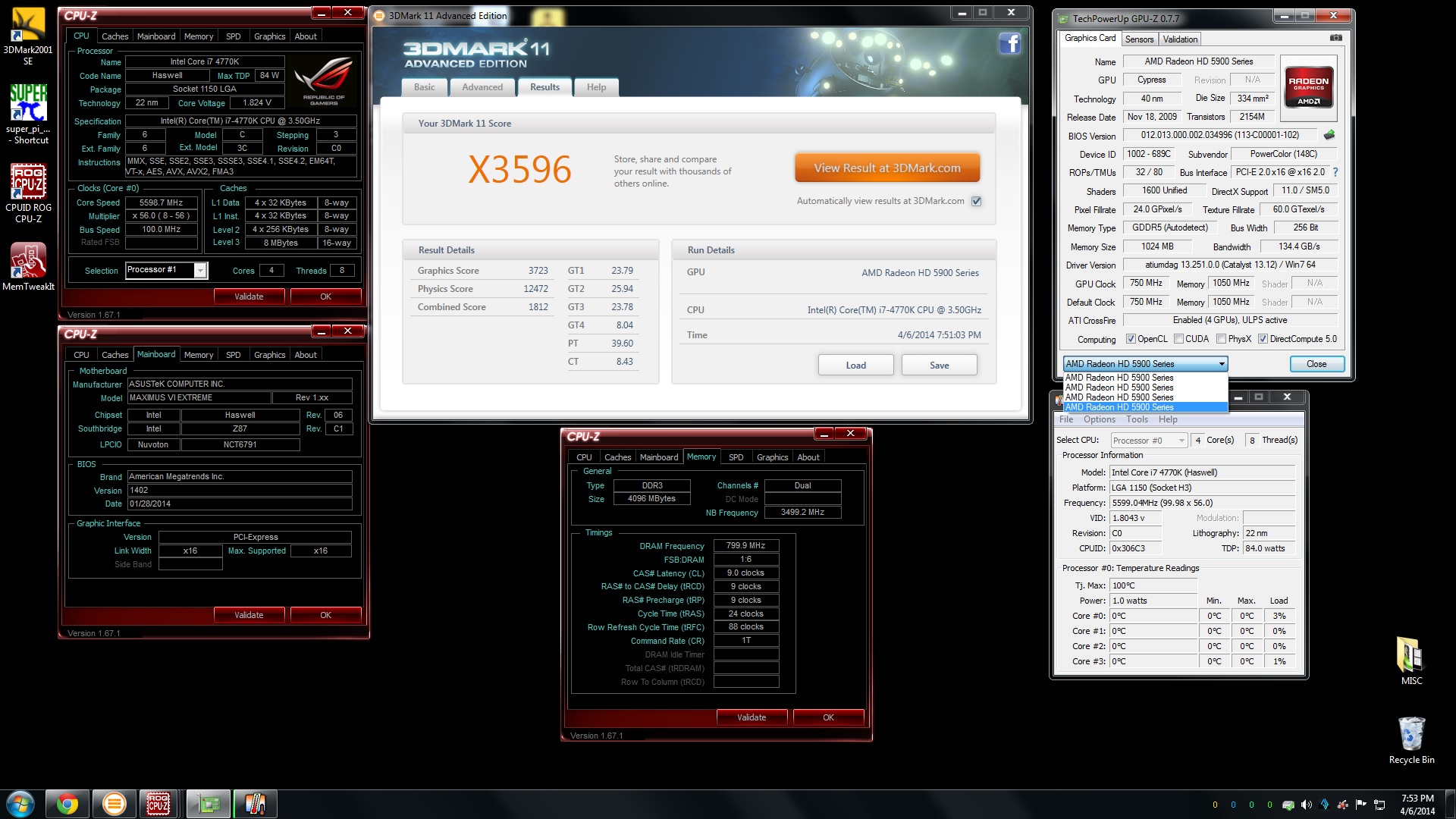The image size is (1456, 819).
Task: Click the DRAM Frequency 799.9 MHz field
Action: pyautogui.click(x=746, y=546)
